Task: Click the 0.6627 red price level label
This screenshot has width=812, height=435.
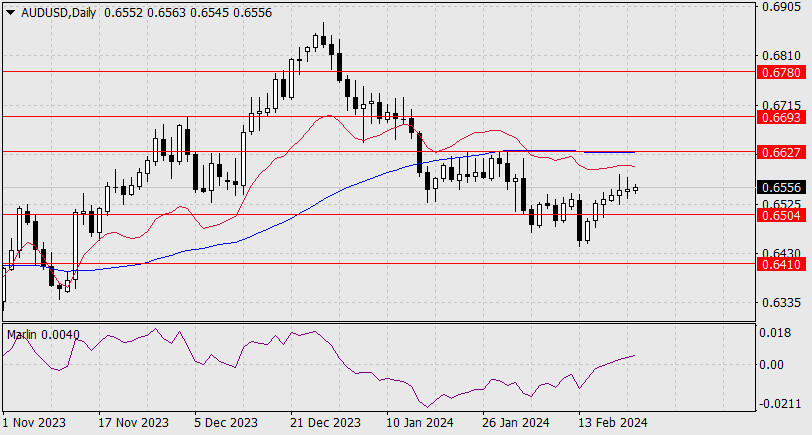Action: (x=781, y=152)
